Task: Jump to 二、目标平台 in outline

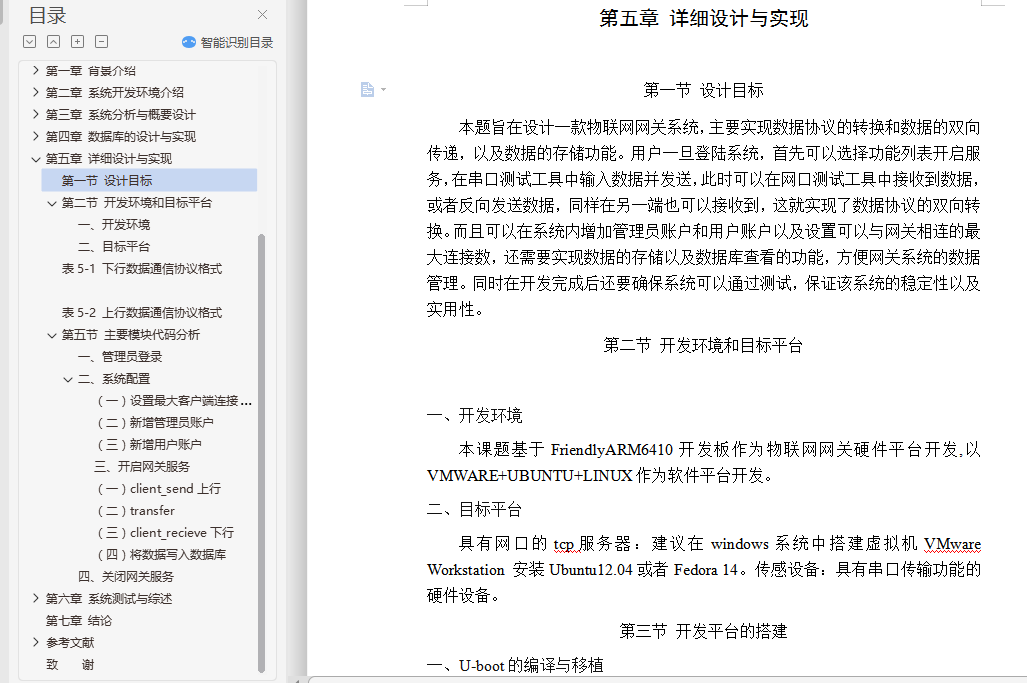Action: [x=114, y=247]
